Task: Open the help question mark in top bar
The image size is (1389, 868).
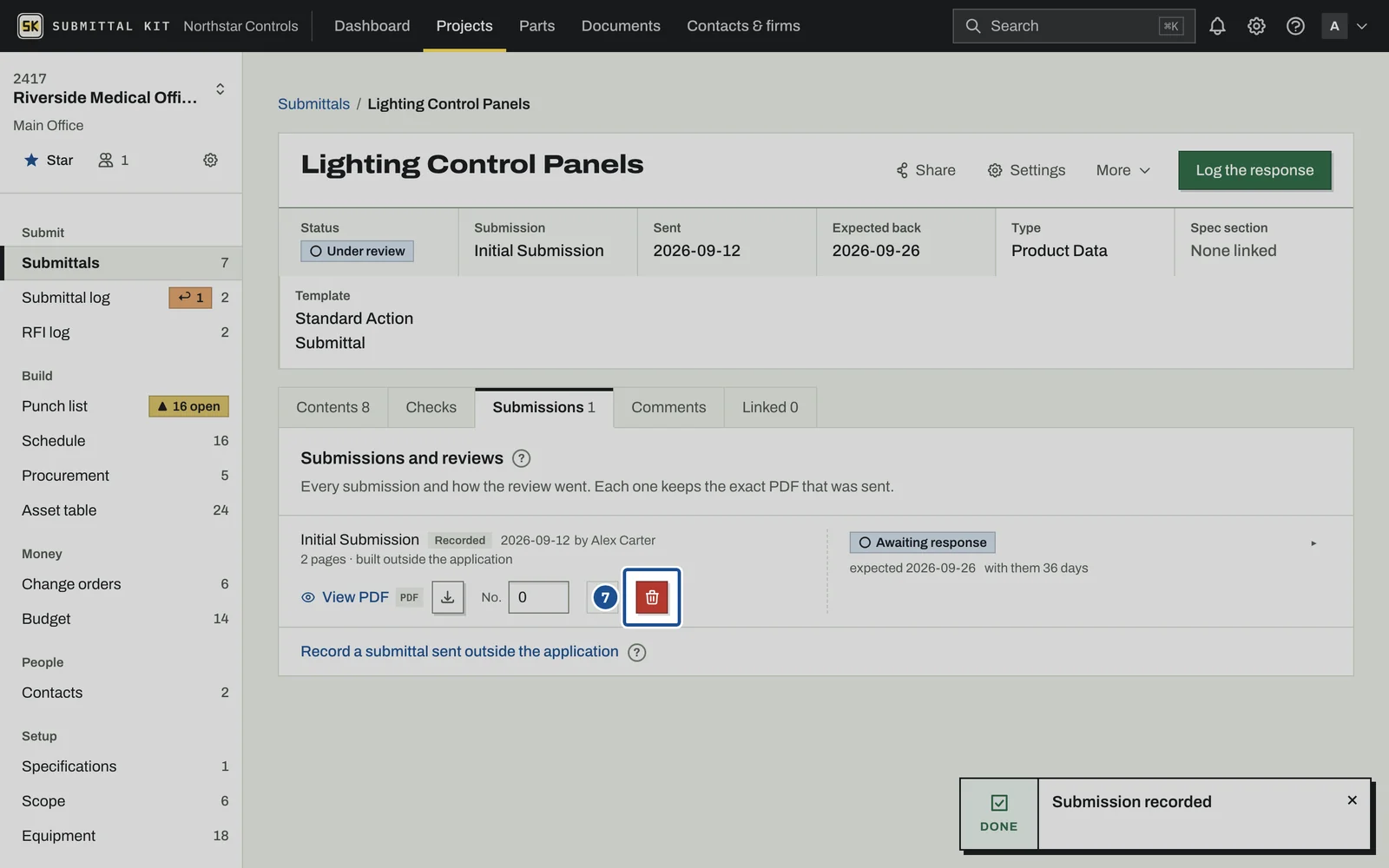Action: point(1295,26)
